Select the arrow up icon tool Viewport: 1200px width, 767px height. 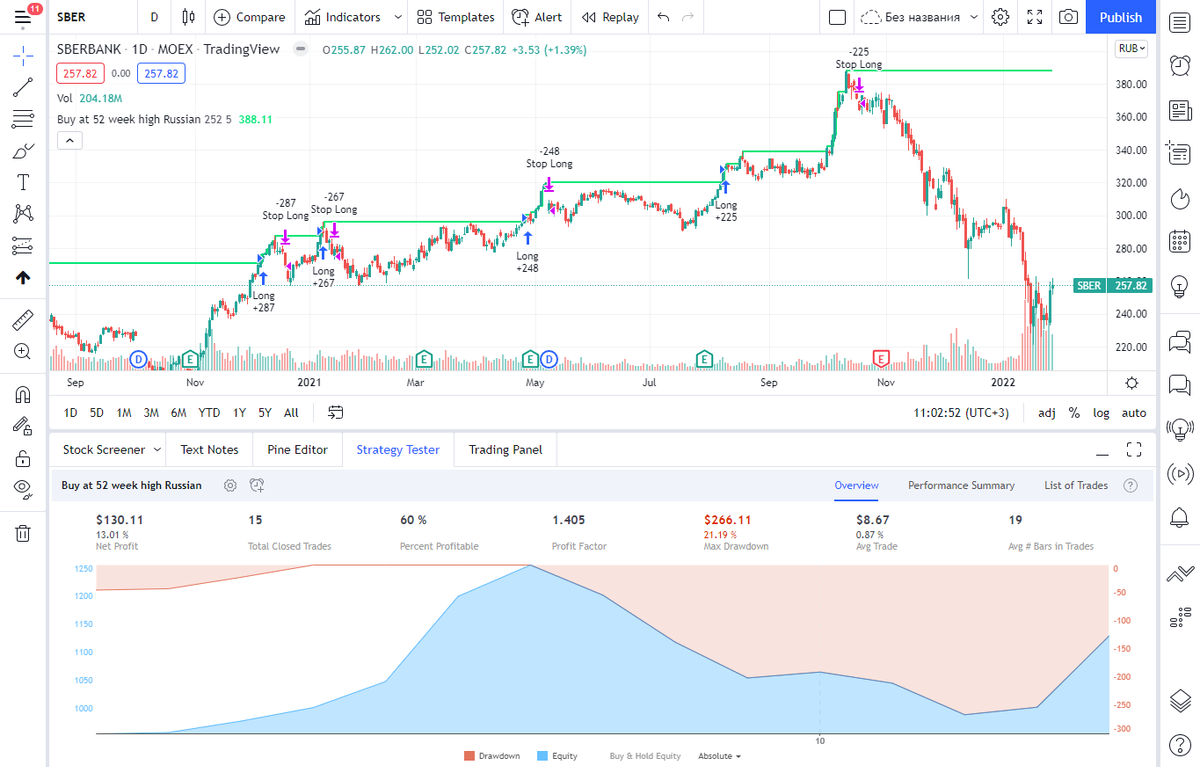[22, 278]
